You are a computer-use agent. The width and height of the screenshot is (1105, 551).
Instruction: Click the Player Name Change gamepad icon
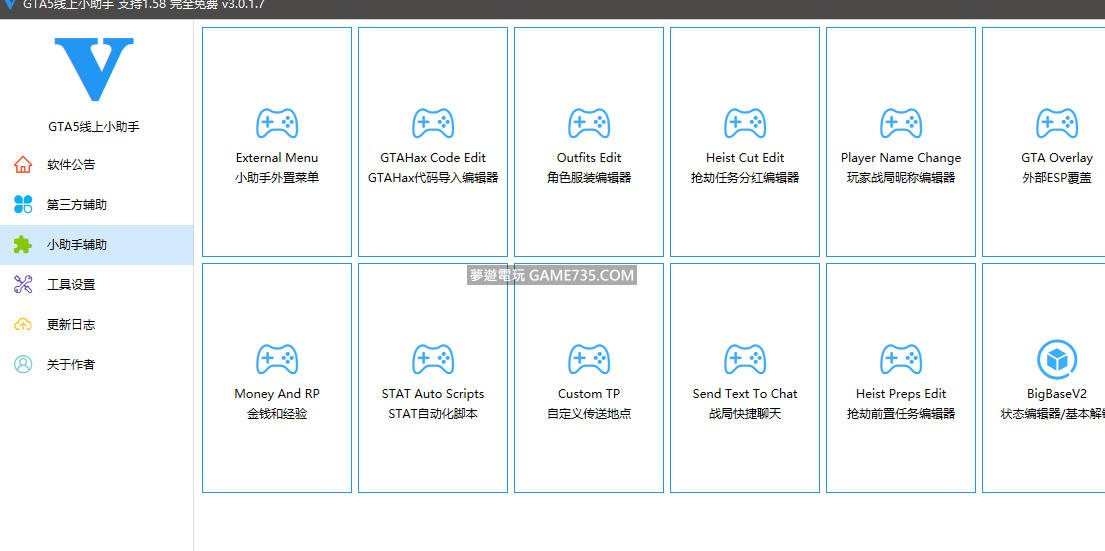(x=901, y=123)
